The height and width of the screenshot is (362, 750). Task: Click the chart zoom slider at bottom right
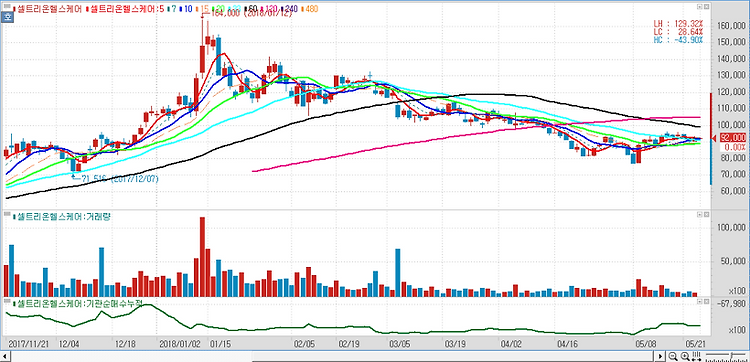[x=726, y=356]
